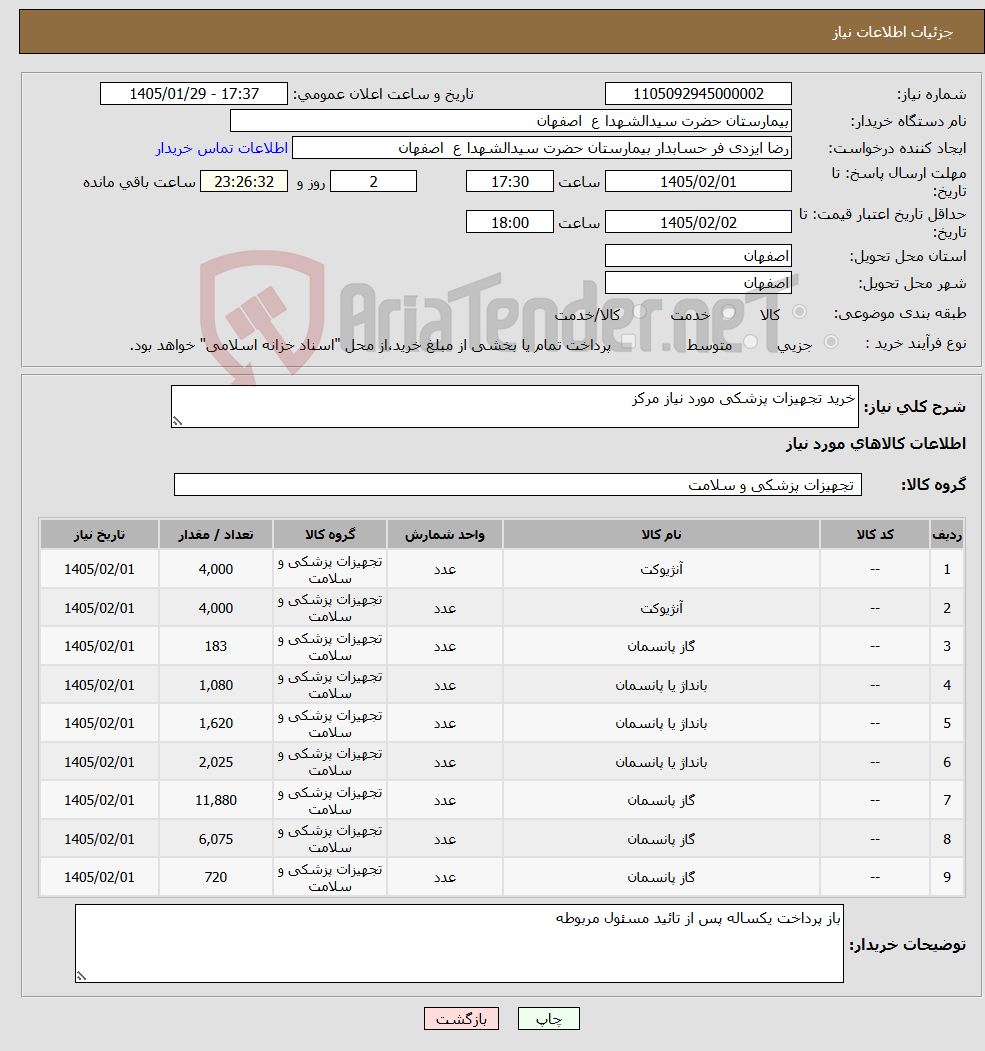Click the response deadline date 1405/02/01 field

click(698, 182)
